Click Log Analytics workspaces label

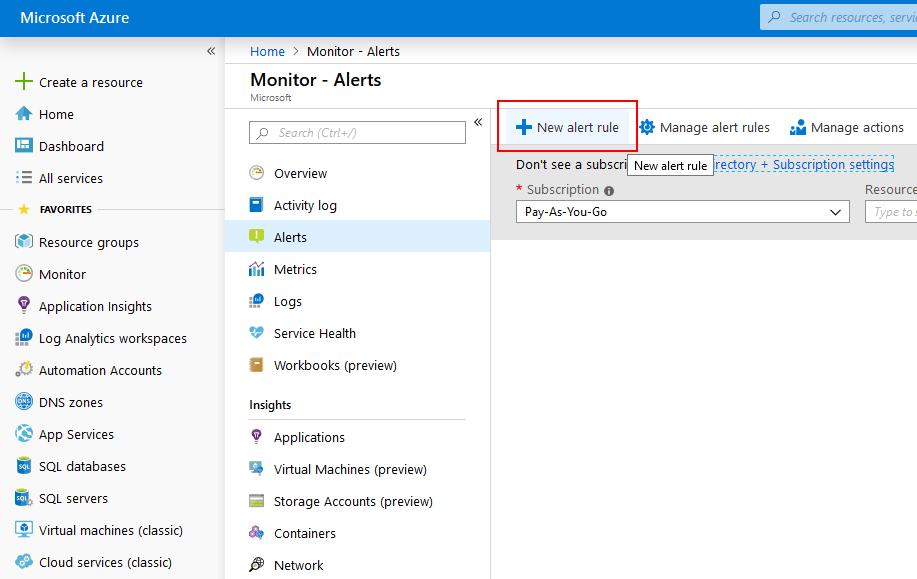click(113, 338)
